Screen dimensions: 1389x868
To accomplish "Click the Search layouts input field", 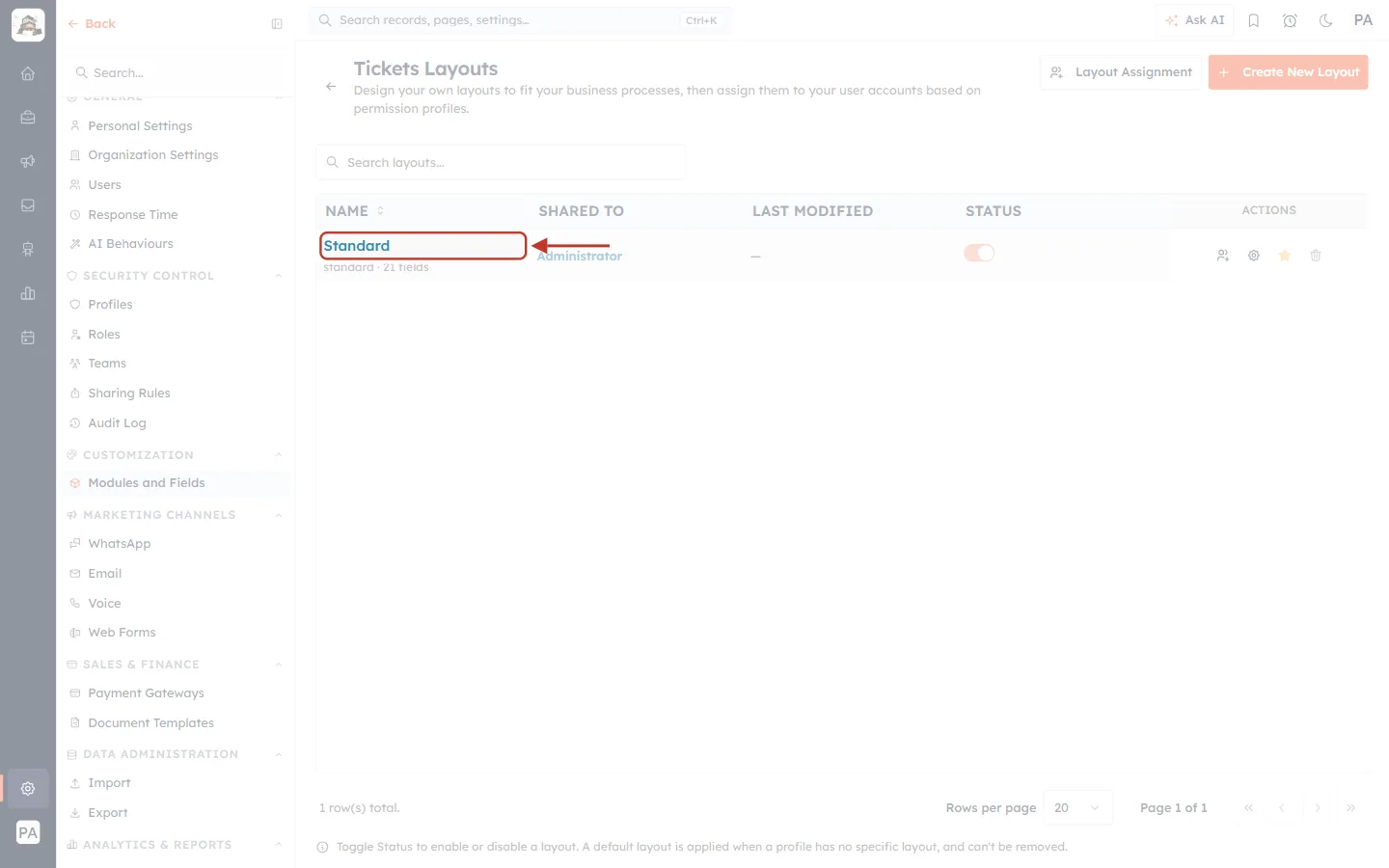I will click(501, 162).
